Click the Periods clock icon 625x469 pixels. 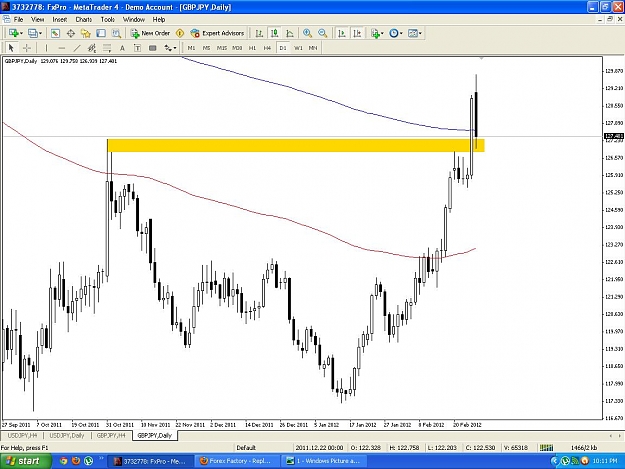[x=393, y=33]
